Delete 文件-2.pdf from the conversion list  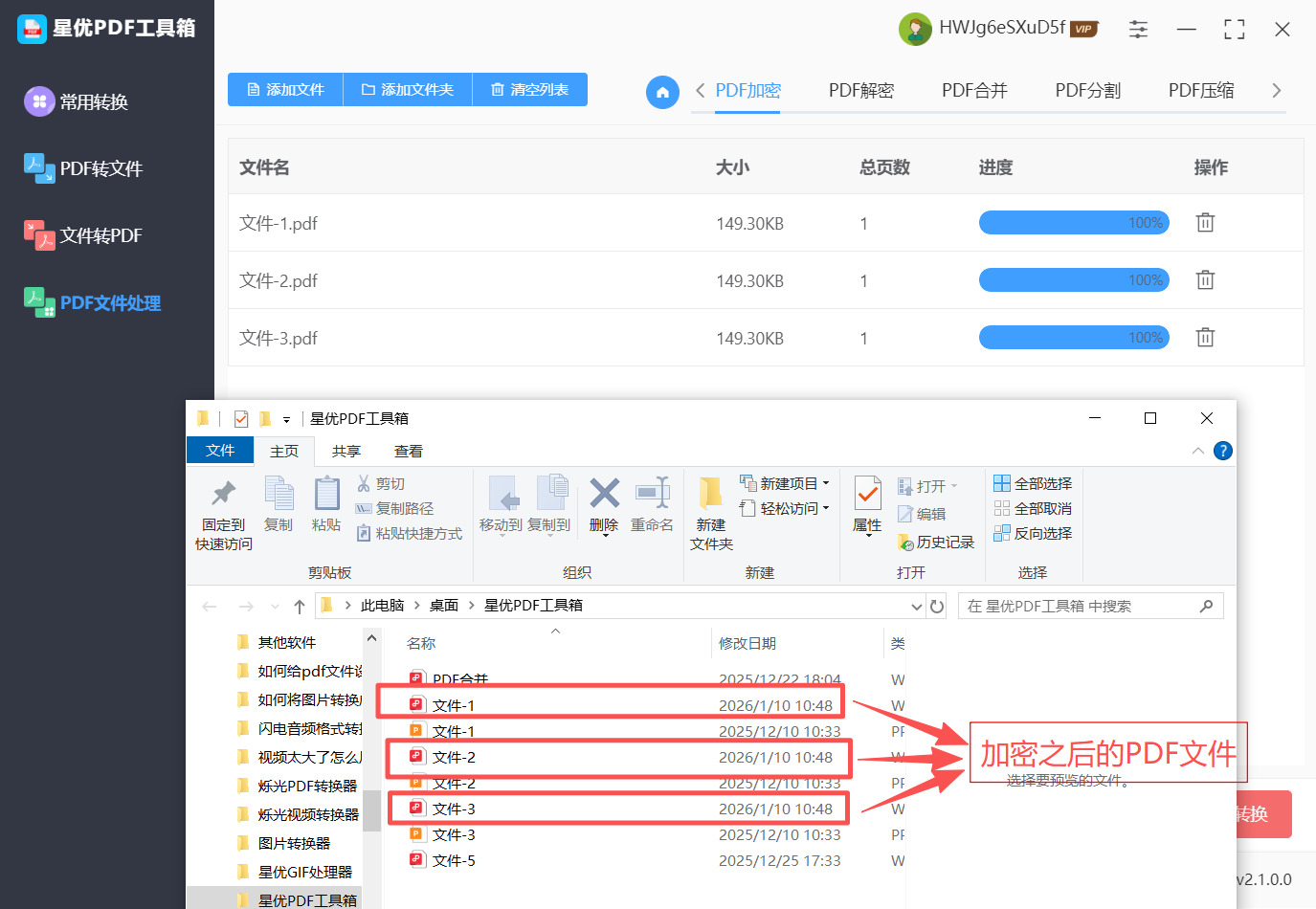[1205, 280]
